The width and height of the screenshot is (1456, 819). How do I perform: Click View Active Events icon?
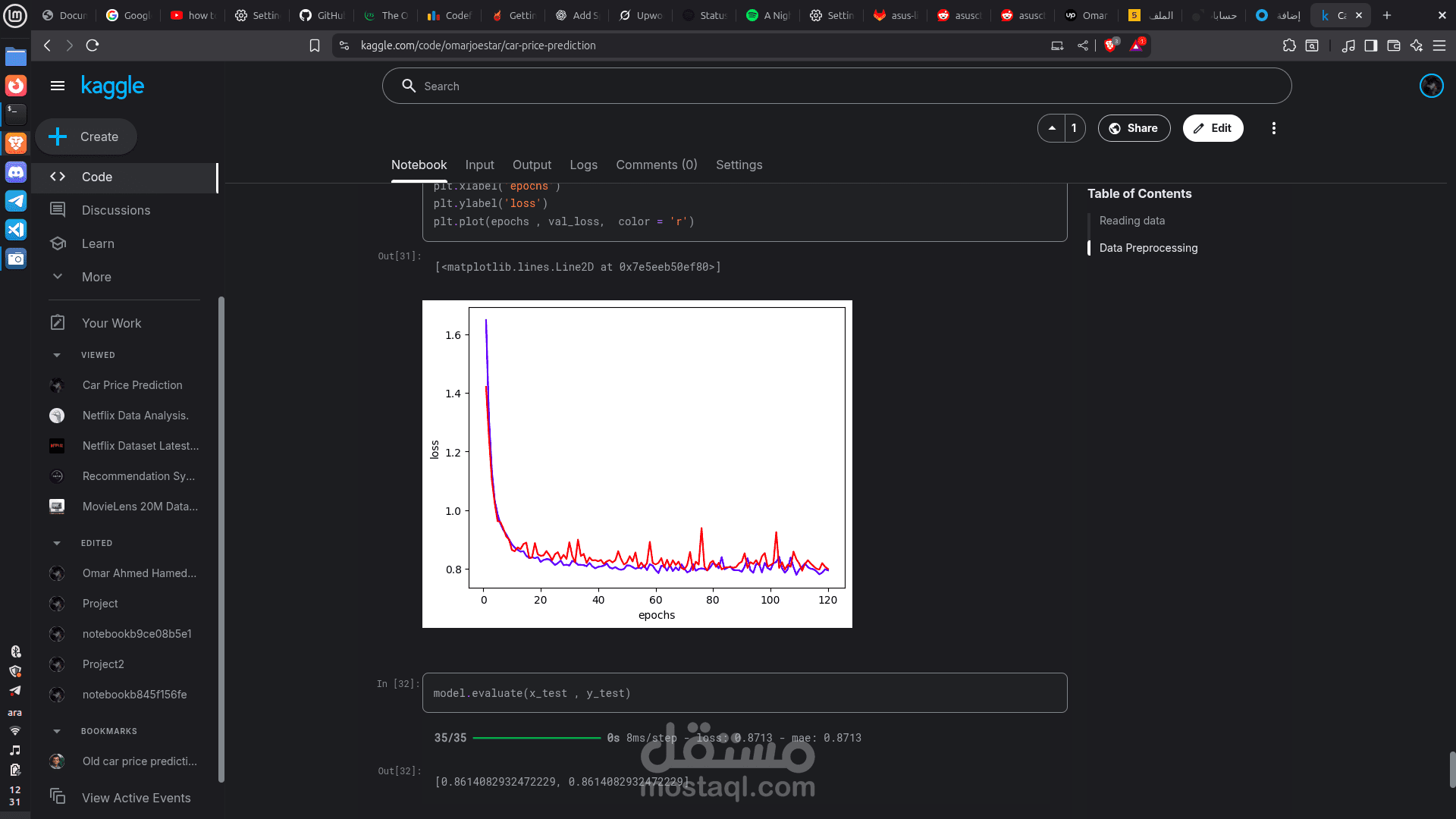click(x=58, y=796)
